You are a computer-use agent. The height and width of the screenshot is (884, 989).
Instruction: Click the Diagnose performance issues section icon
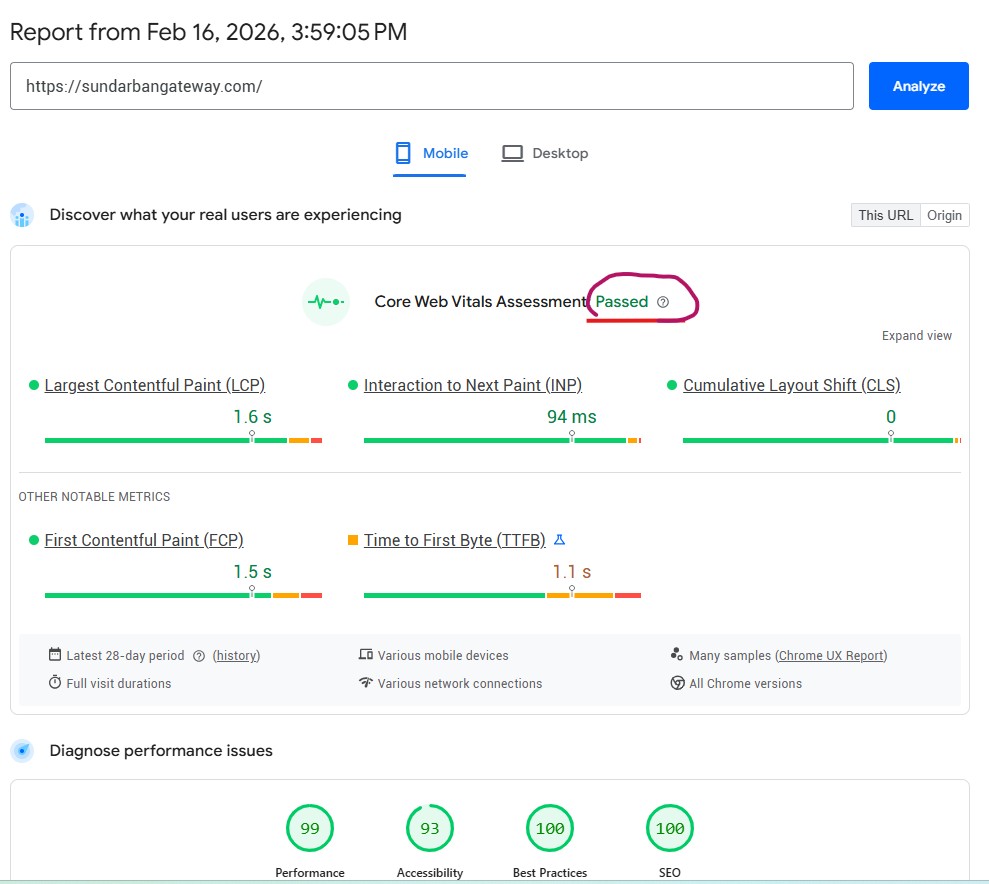(x=22, y=751)
